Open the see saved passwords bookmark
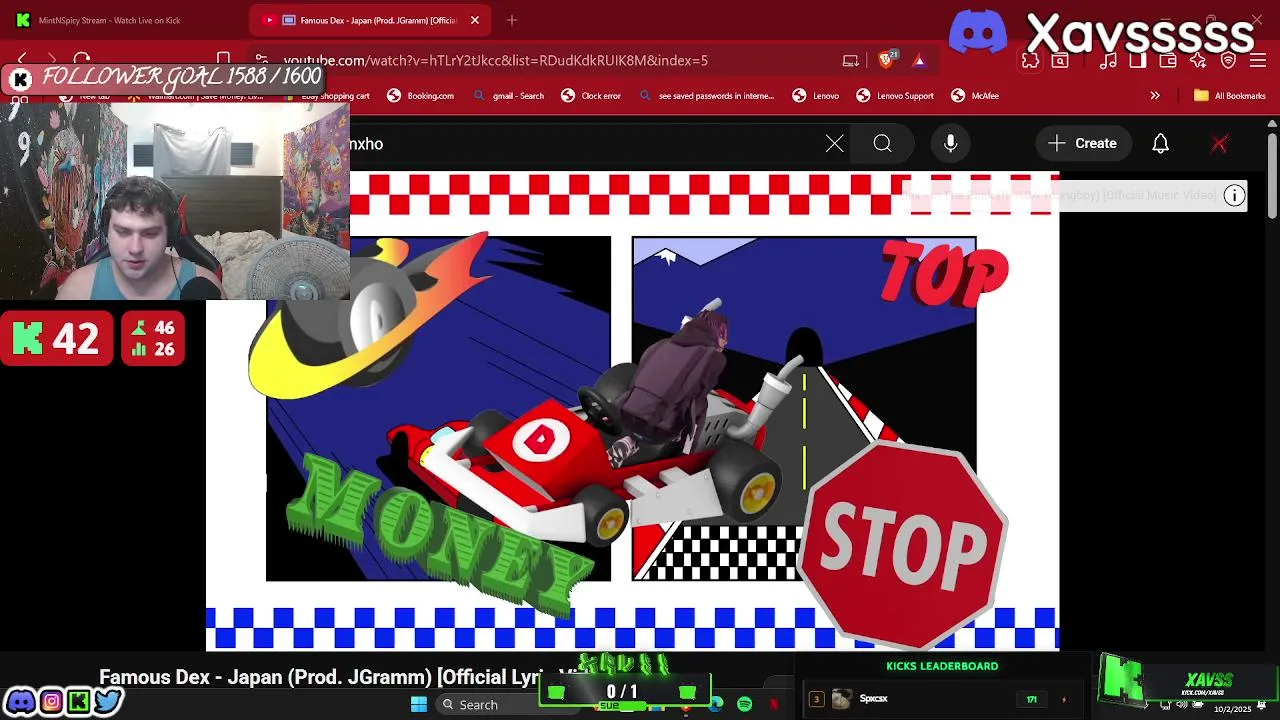 tap(707, 96)
